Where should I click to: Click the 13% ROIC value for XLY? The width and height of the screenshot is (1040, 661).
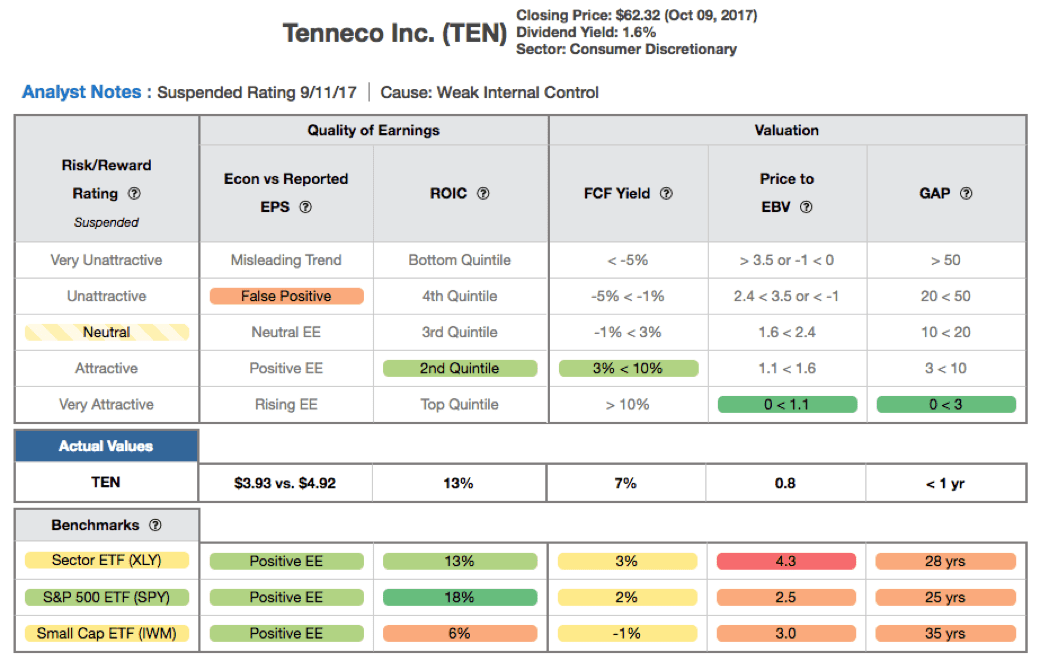coord(460,562)
